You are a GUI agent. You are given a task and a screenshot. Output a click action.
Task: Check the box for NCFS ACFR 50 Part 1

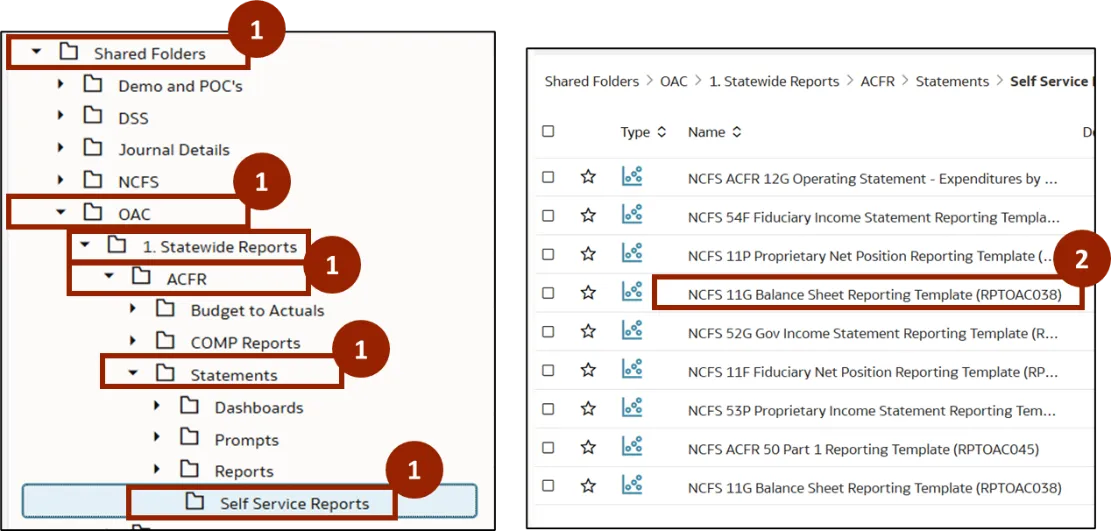click(x=548, y=447)
